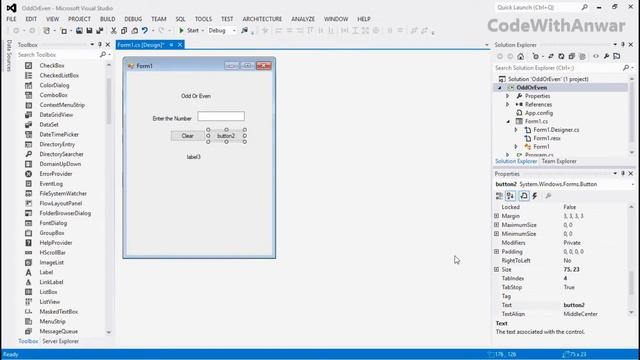Open the FILE menu

pyautogui.click(x=11, y=19)
